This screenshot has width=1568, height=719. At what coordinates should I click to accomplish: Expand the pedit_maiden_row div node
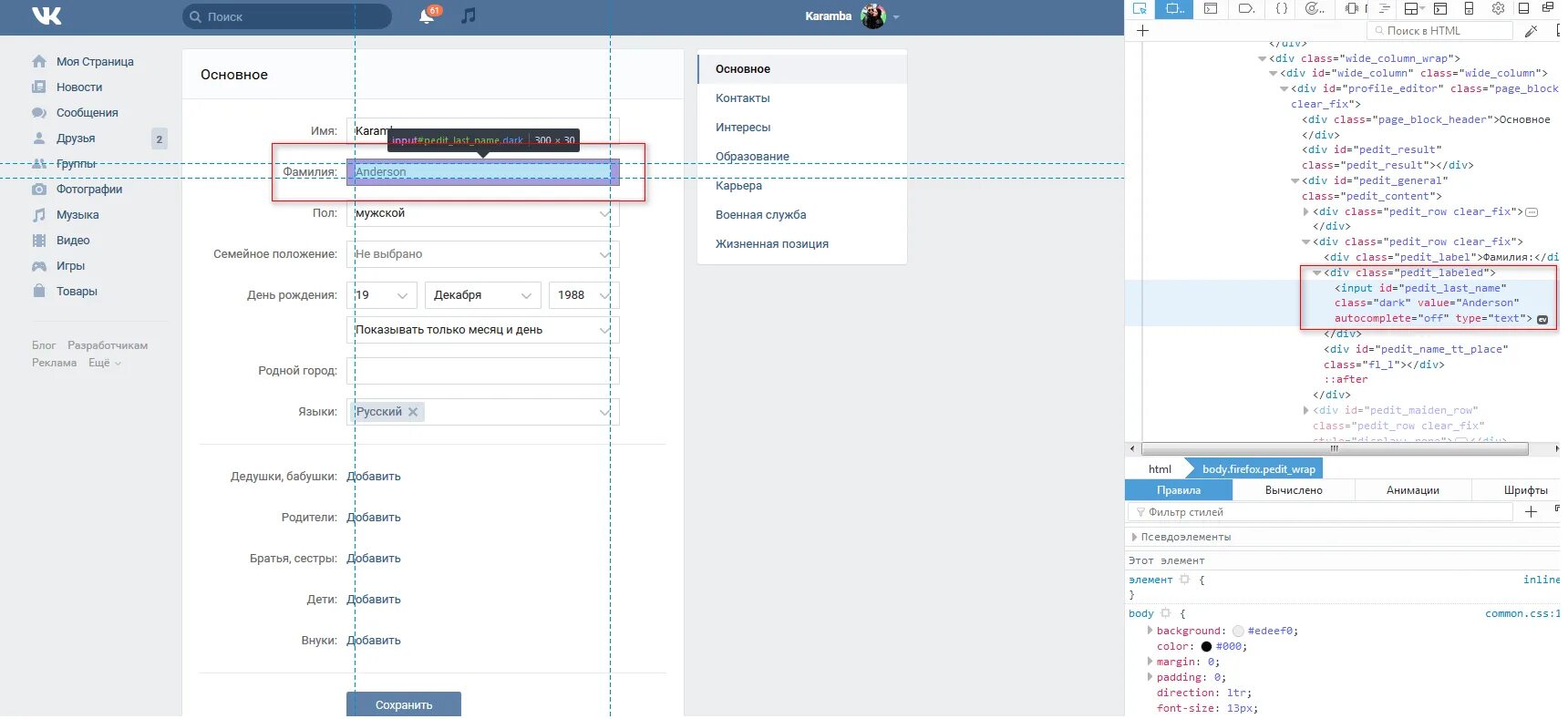pyautogui.click(x=1306, y=410)
